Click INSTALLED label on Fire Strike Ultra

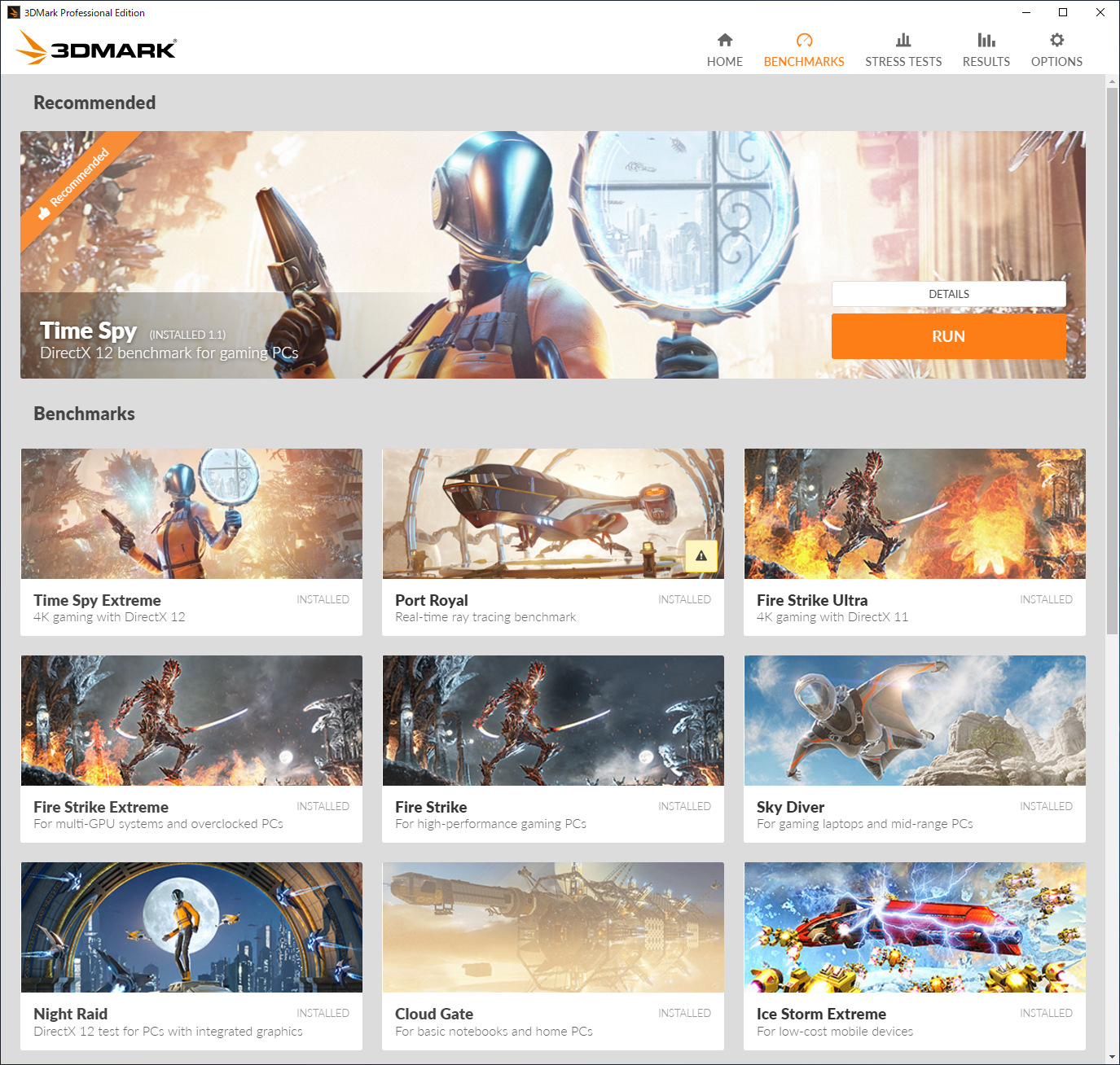point(1046,599)
